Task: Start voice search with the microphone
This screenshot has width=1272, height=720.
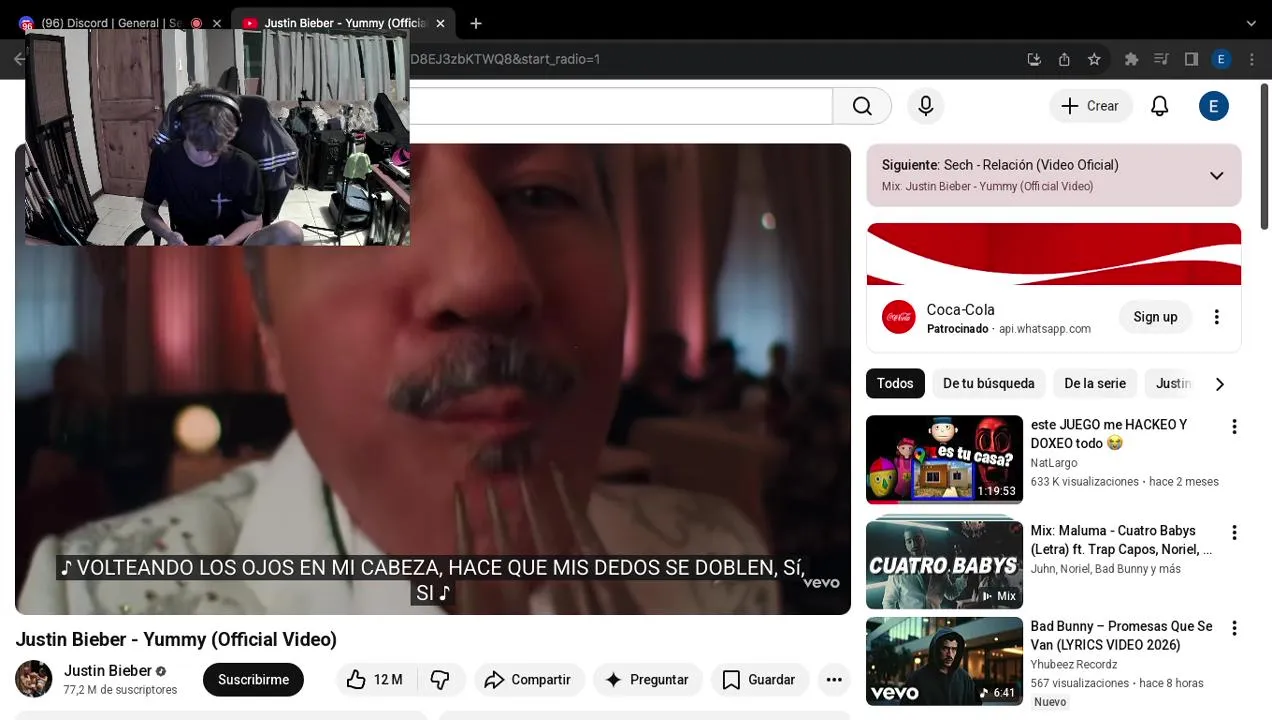Action: (926, 106)
